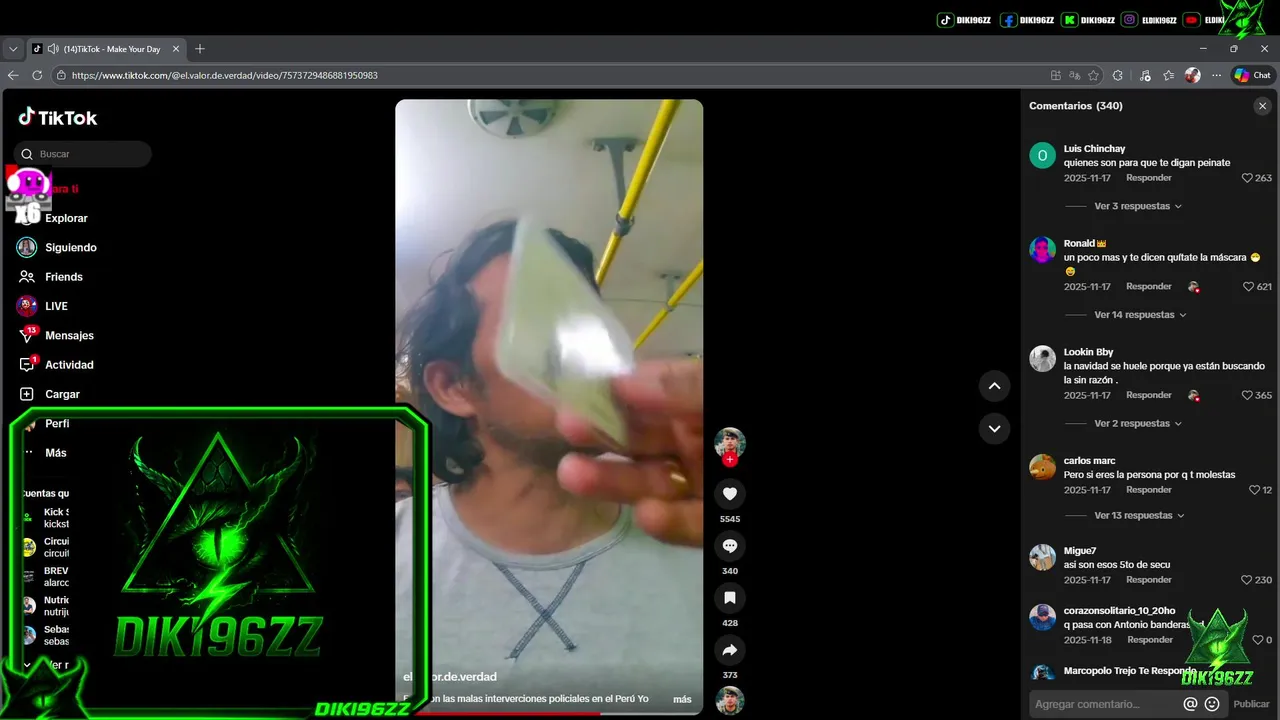Open the emoji picker in comment box
This screenshot has width=1280, height=720.
pyautogui.click(x=1212, y=704)
